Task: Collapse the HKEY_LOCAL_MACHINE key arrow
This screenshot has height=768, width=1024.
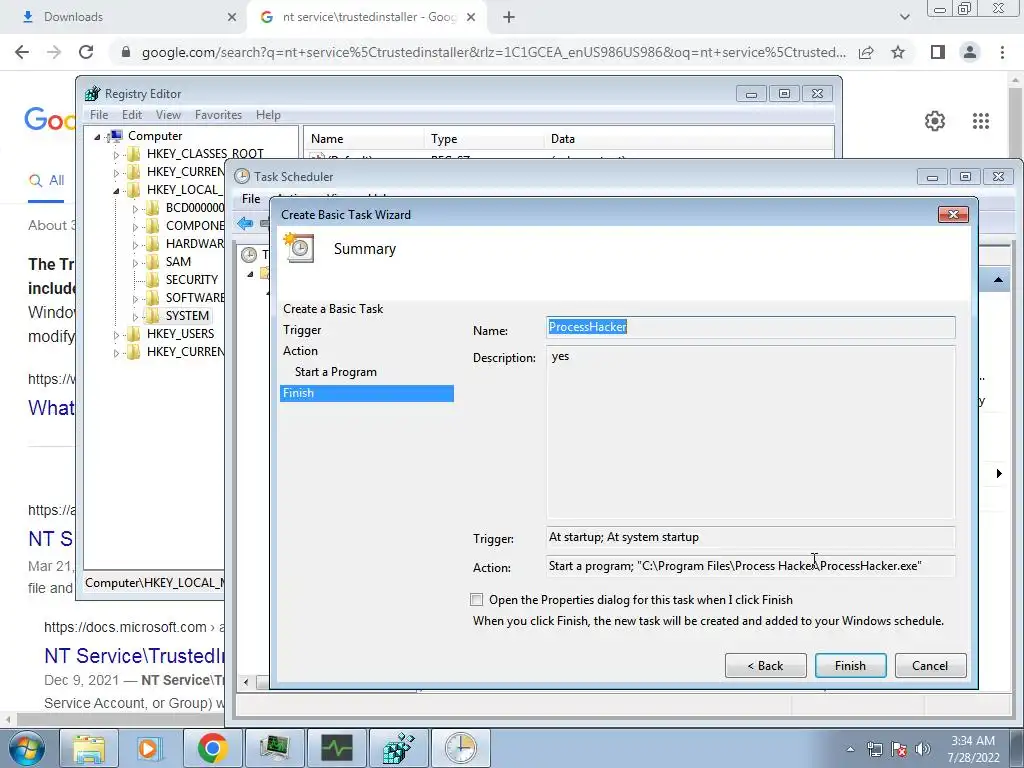Action: click(x=116, y=191)
